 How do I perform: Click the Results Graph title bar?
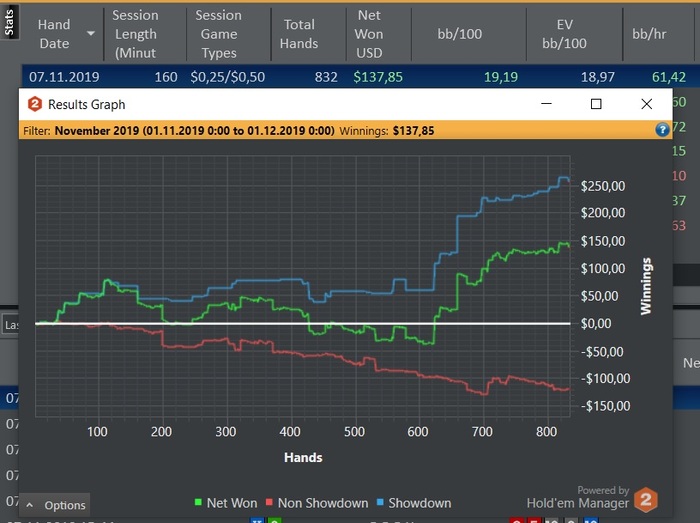tap(346, 104)
